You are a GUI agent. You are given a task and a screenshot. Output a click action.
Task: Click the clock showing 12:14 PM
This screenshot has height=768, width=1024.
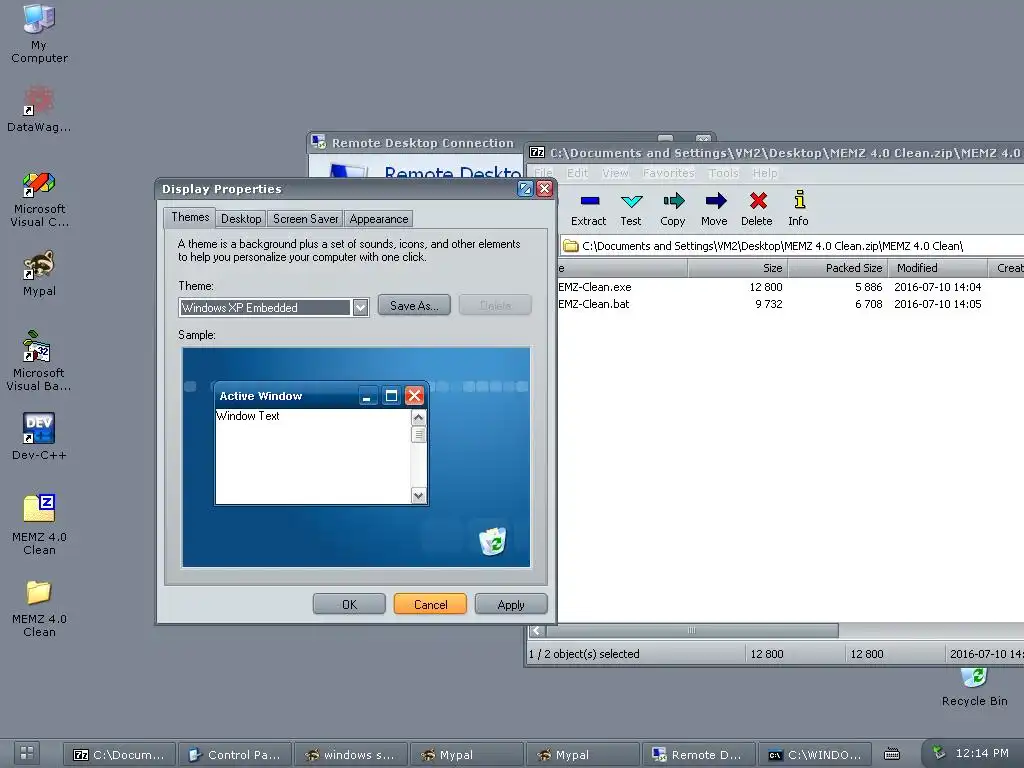pyautogui.click(x=982, y=753)
